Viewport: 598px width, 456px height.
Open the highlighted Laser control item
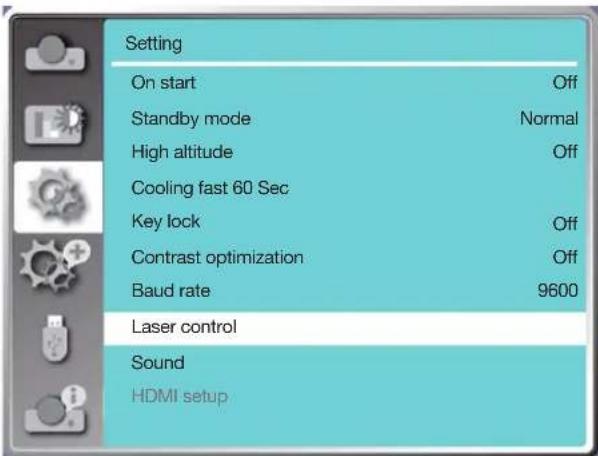(345, 328)
